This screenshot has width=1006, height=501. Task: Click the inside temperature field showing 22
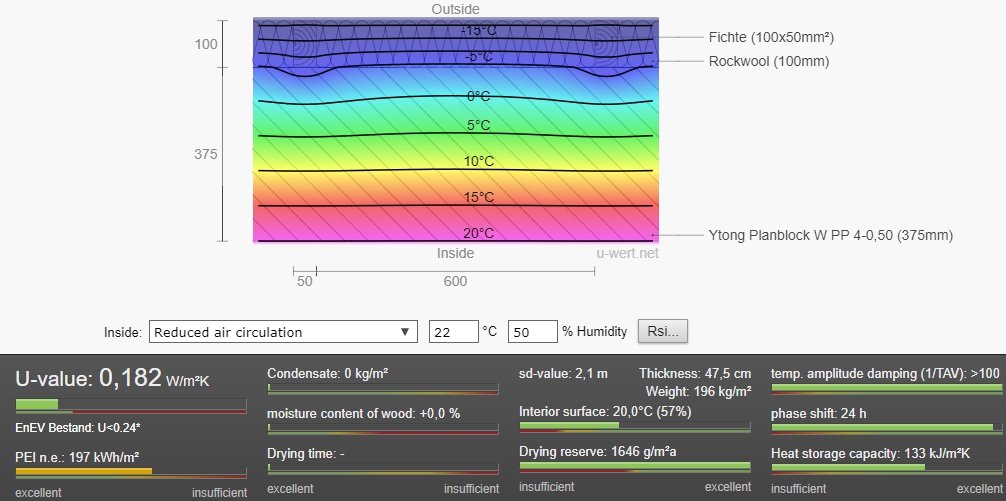[454, 332]
